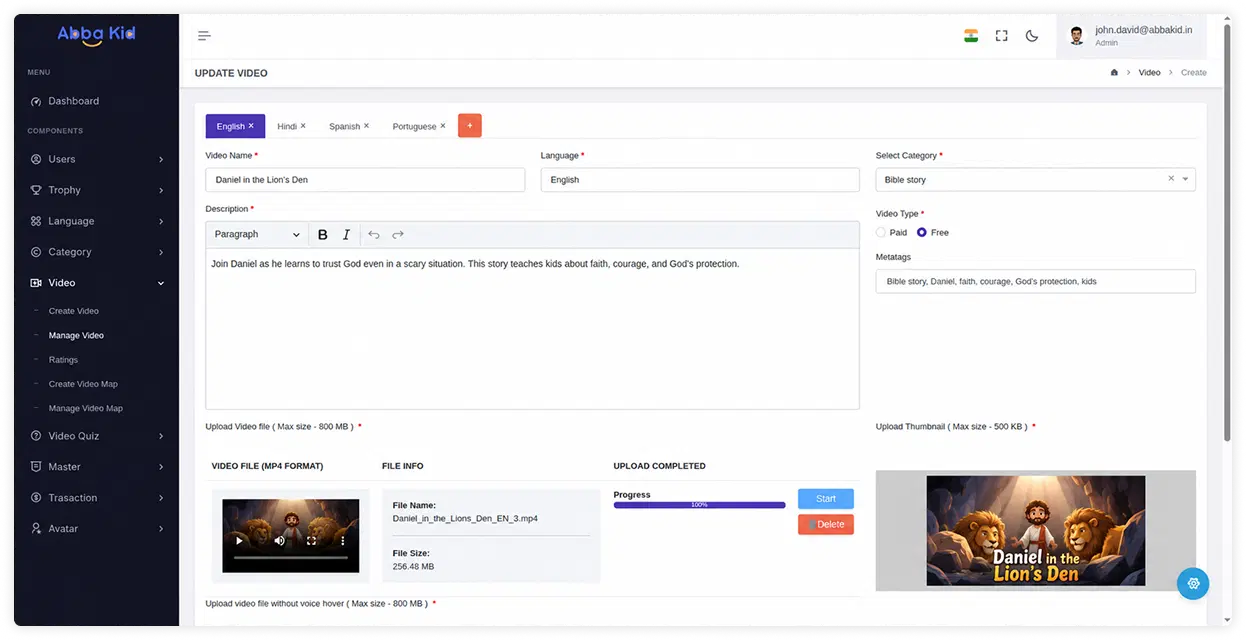Expand the Users menu chevron
The image size is (1246, 640).
point(161,159)
